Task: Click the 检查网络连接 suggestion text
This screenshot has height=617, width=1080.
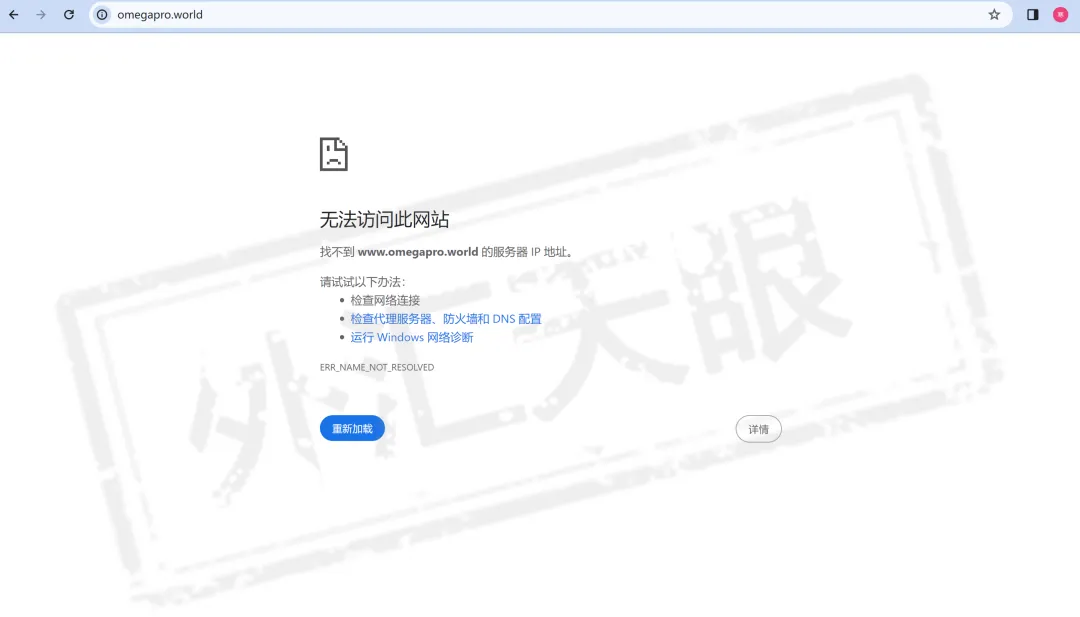Action: point(385,300)
